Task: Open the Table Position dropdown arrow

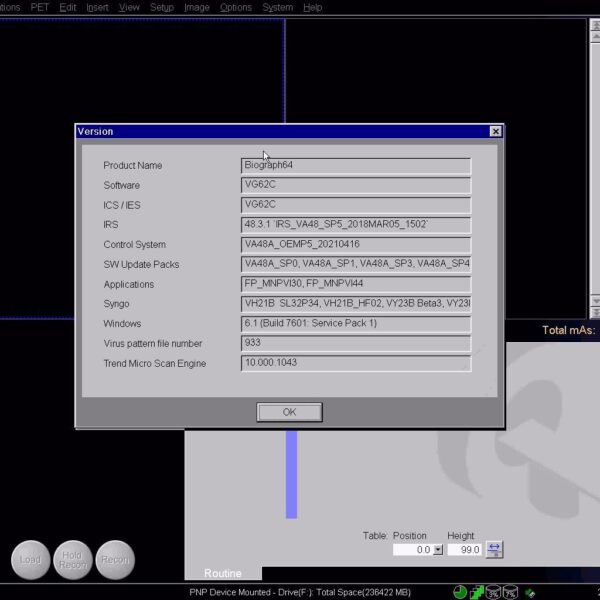Action: (438, 549)
